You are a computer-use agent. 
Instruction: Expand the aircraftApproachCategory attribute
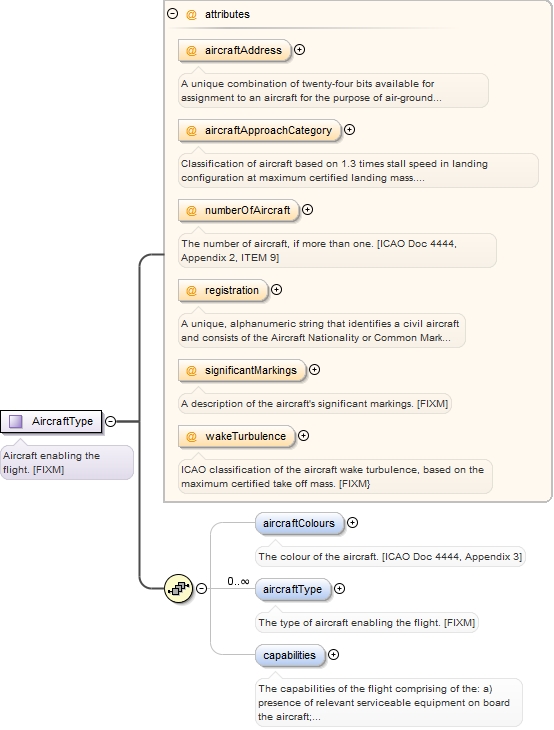[350, 129]
